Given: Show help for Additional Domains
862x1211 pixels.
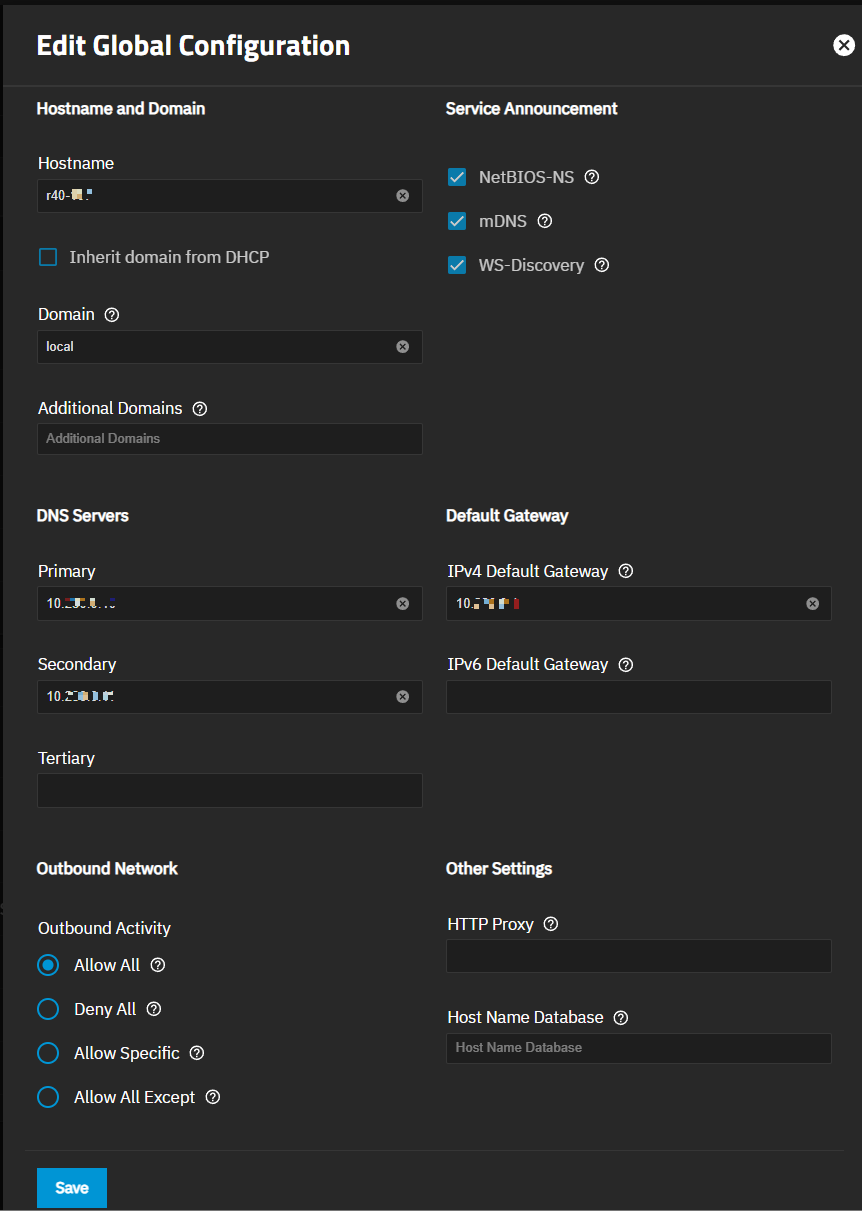Looking at the screenshot, I should [200, 408].
